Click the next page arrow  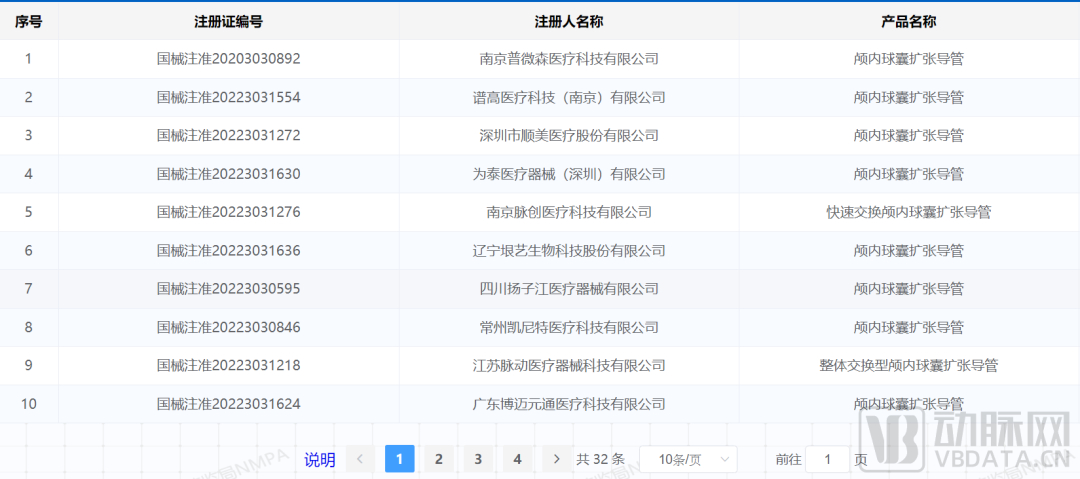tap(557, 459)
